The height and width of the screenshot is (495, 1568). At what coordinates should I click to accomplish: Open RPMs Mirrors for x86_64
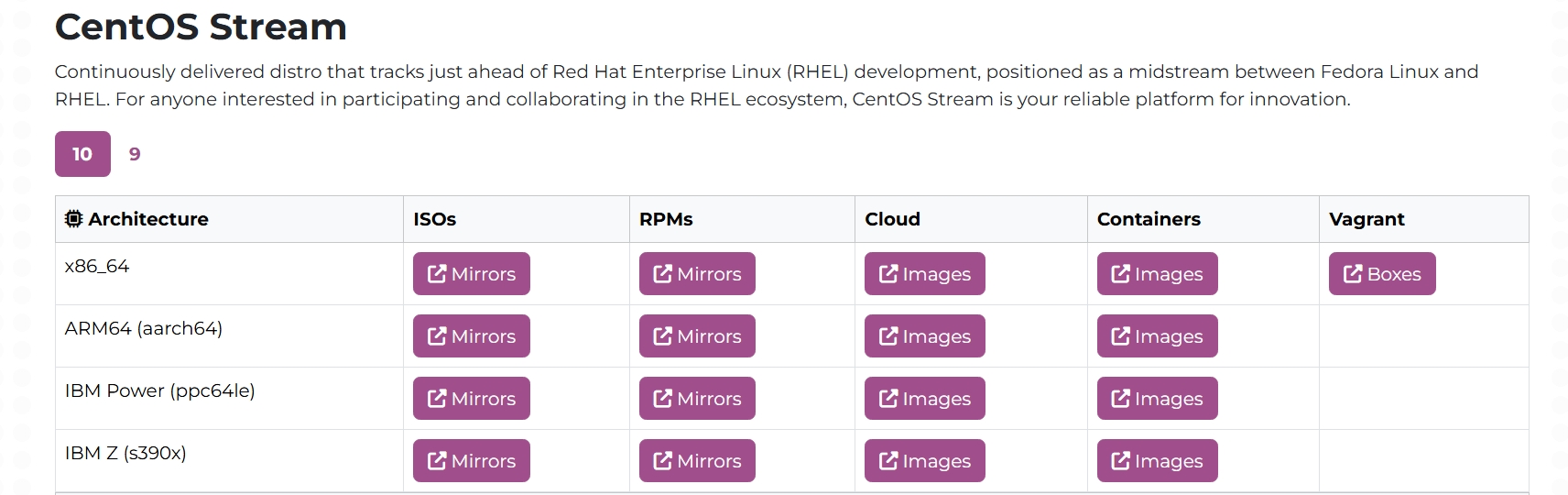click(x=697, y=274)
